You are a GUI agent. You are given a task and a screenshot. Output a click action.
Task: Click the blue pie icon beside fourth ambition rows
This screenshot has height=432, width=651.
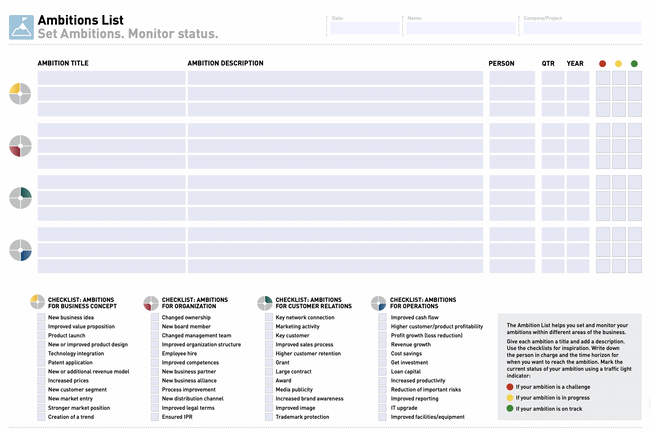tap(20, 250)
